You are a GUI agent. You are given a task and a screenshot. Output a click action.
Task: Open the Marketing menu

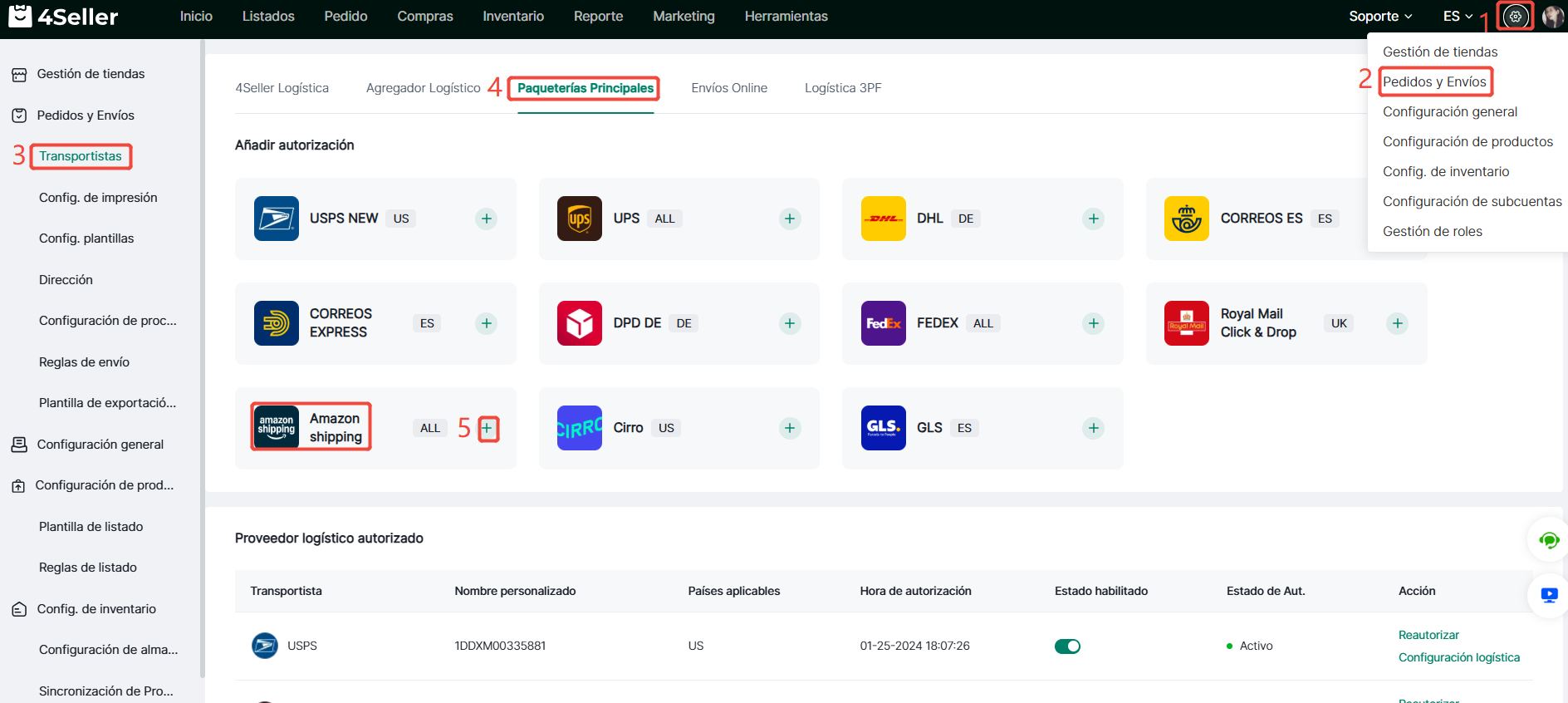[x=684, y=17]
